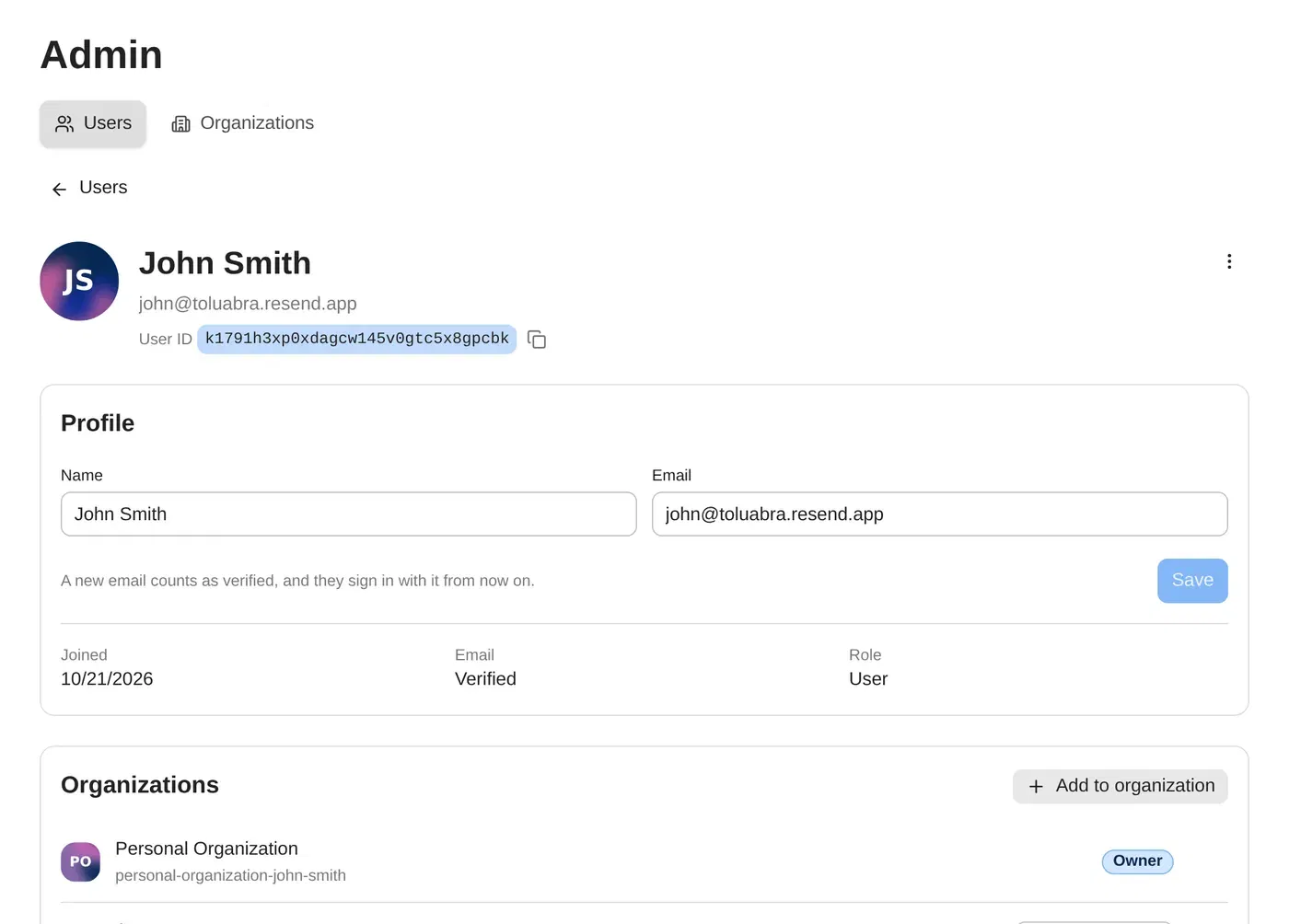1289x924 pixels.
Task: Go back to the Users list
Action: (x=89, y=188)
